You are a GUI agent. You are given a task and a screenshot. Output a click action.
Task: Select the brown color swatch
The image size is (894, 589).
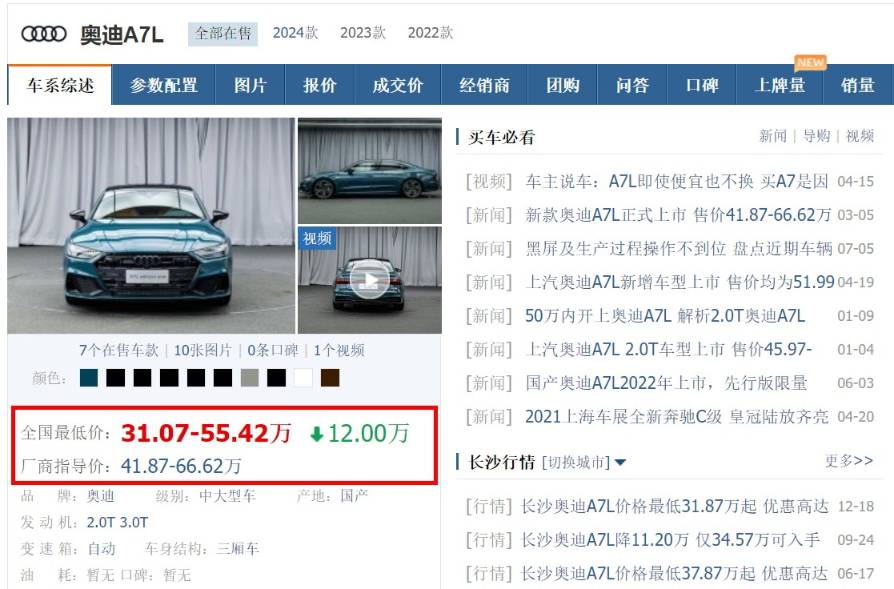pyautogui.click(x=330, y=378)
